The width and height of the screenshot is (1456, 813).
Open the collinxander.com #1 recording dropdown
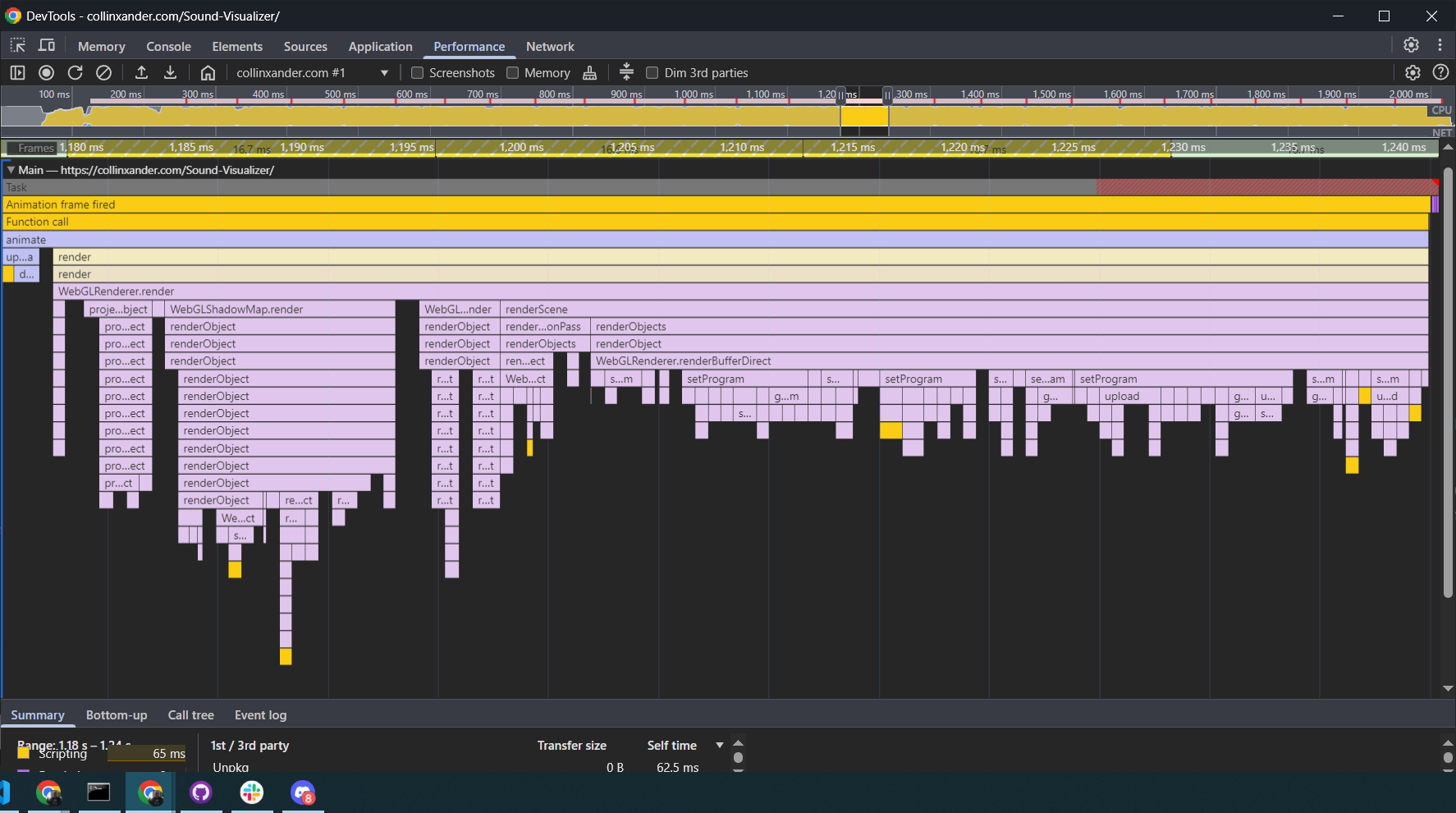[312, 73]
